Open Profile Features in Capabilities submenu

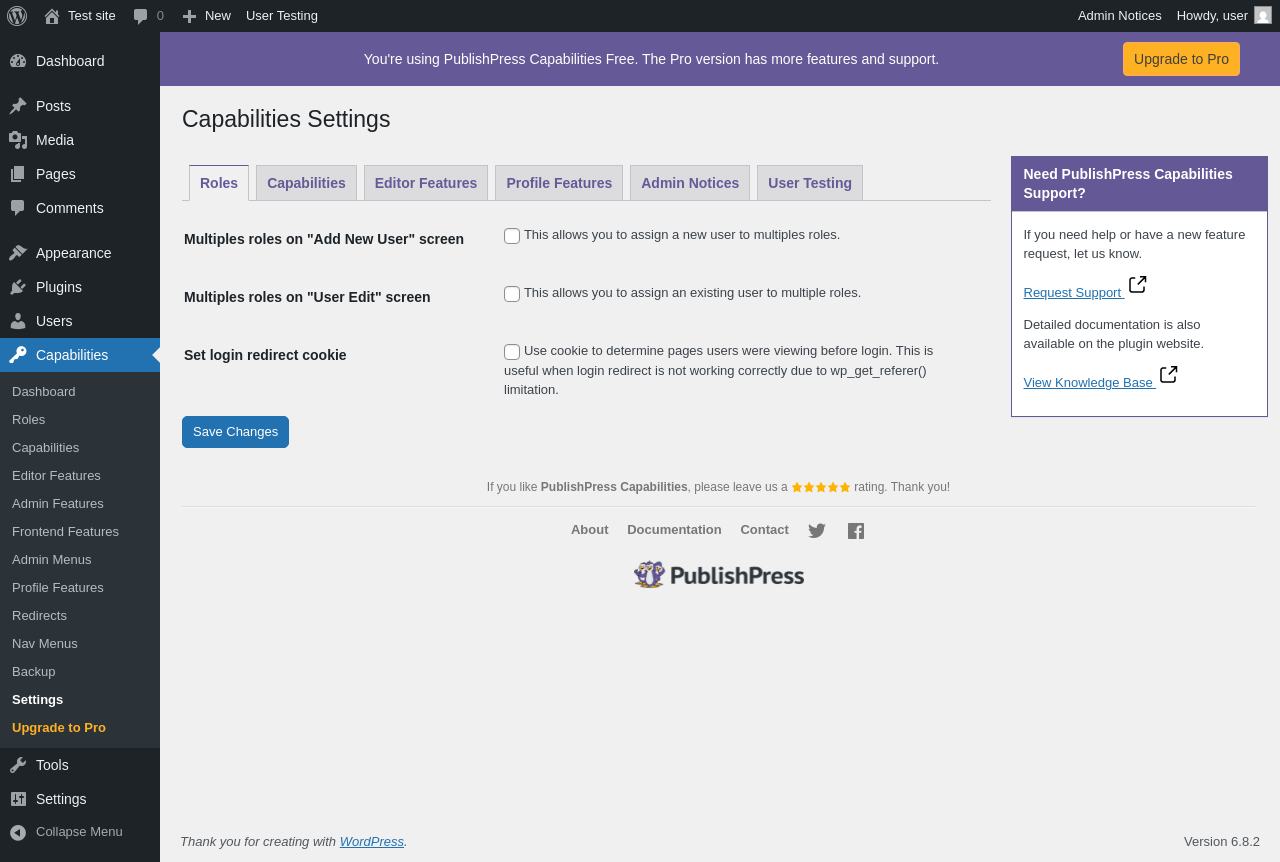[x=80, y=588]
